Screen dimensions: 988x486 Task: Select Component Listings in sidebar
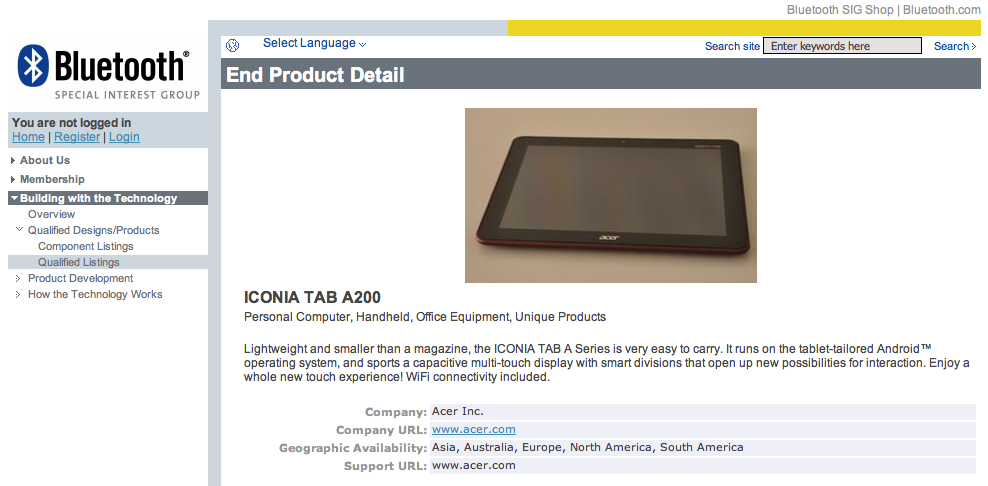[x=86, y=246]
